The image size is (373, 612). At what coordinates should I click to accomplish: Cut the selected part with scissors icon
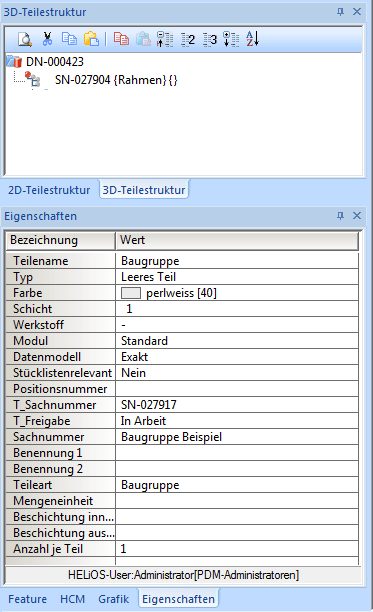click(47, 39)
